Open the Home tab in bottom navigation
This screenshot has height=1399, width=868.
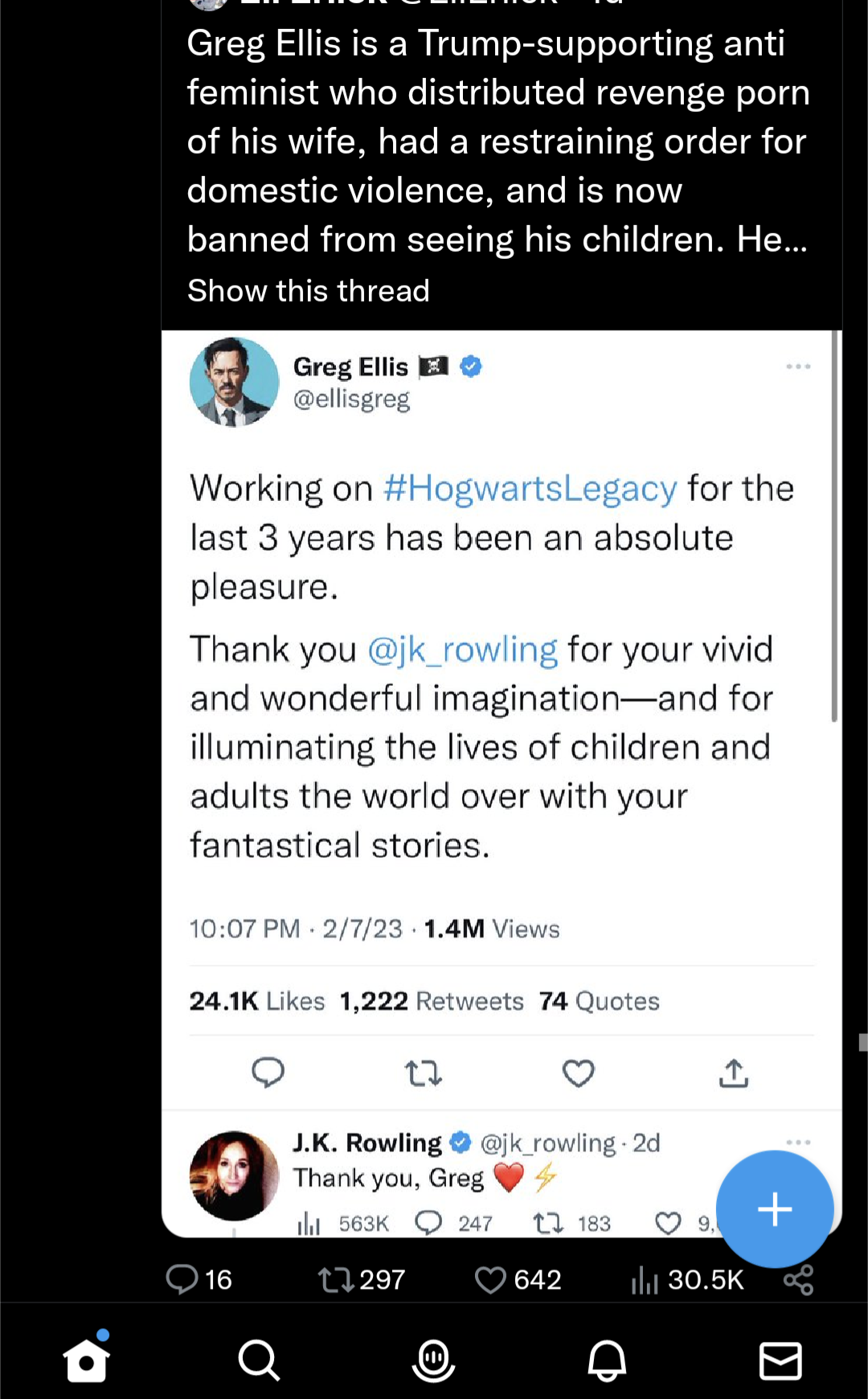click(x=87, y=1360)
